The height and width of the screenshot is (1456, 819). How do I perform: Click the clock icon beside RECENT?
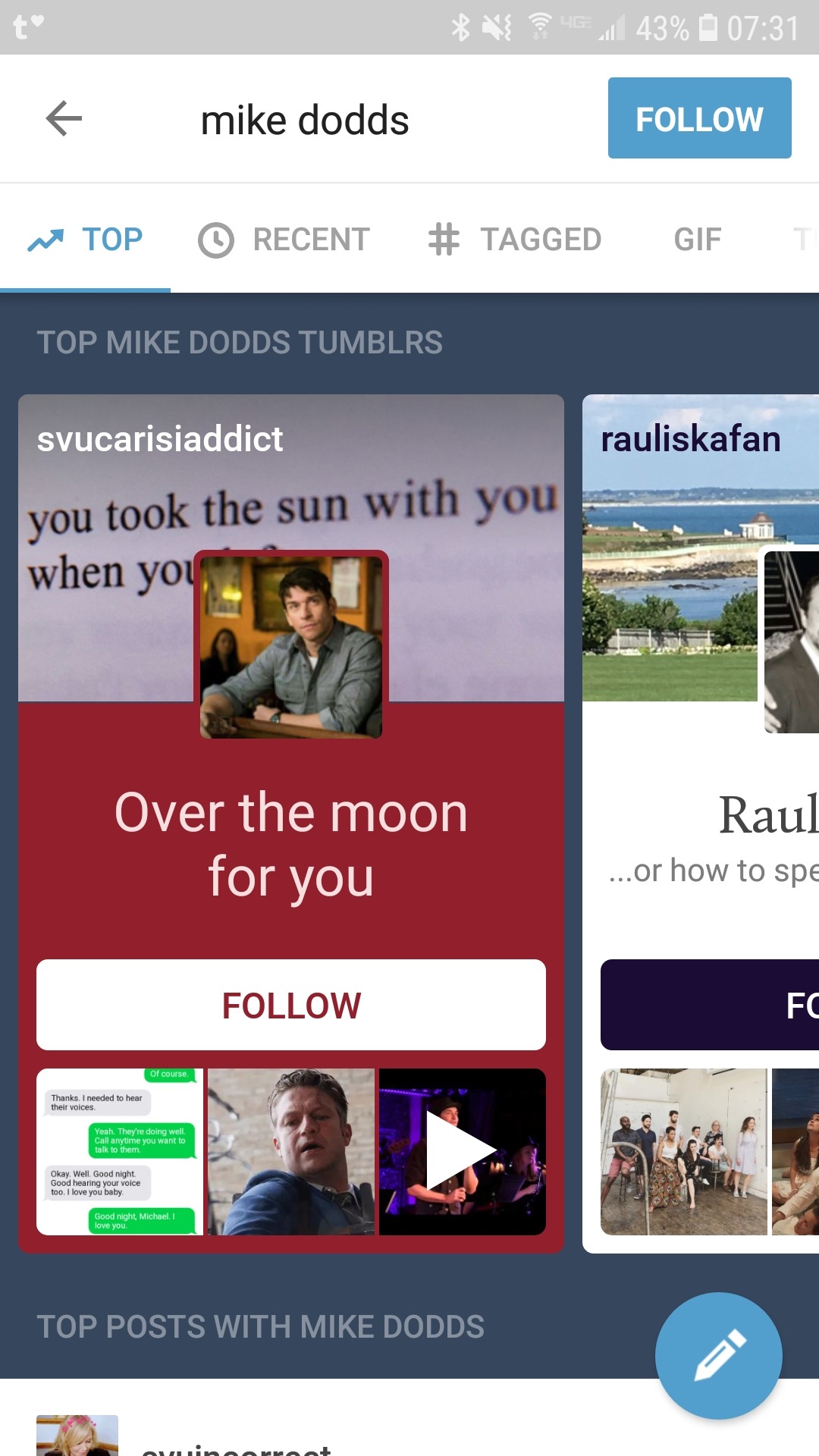click(216, 240)
